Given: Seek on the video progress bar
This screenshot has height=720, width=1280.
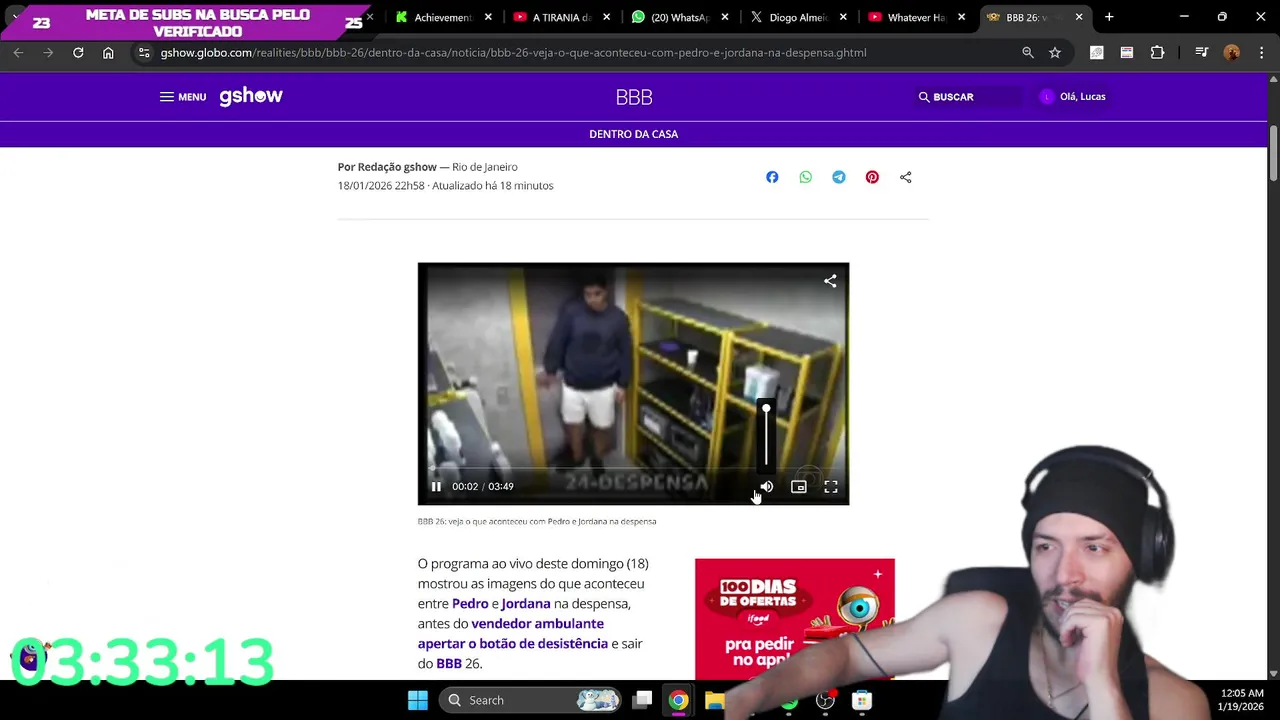Looking at the screenshot, I should [633, 468].
